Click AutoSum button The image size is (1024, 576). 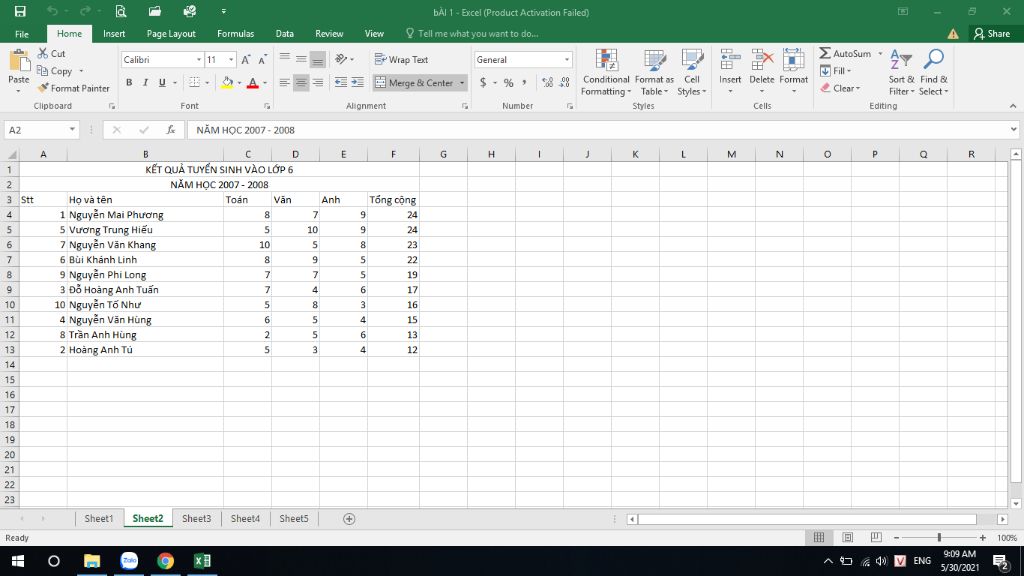click(846, 54)
